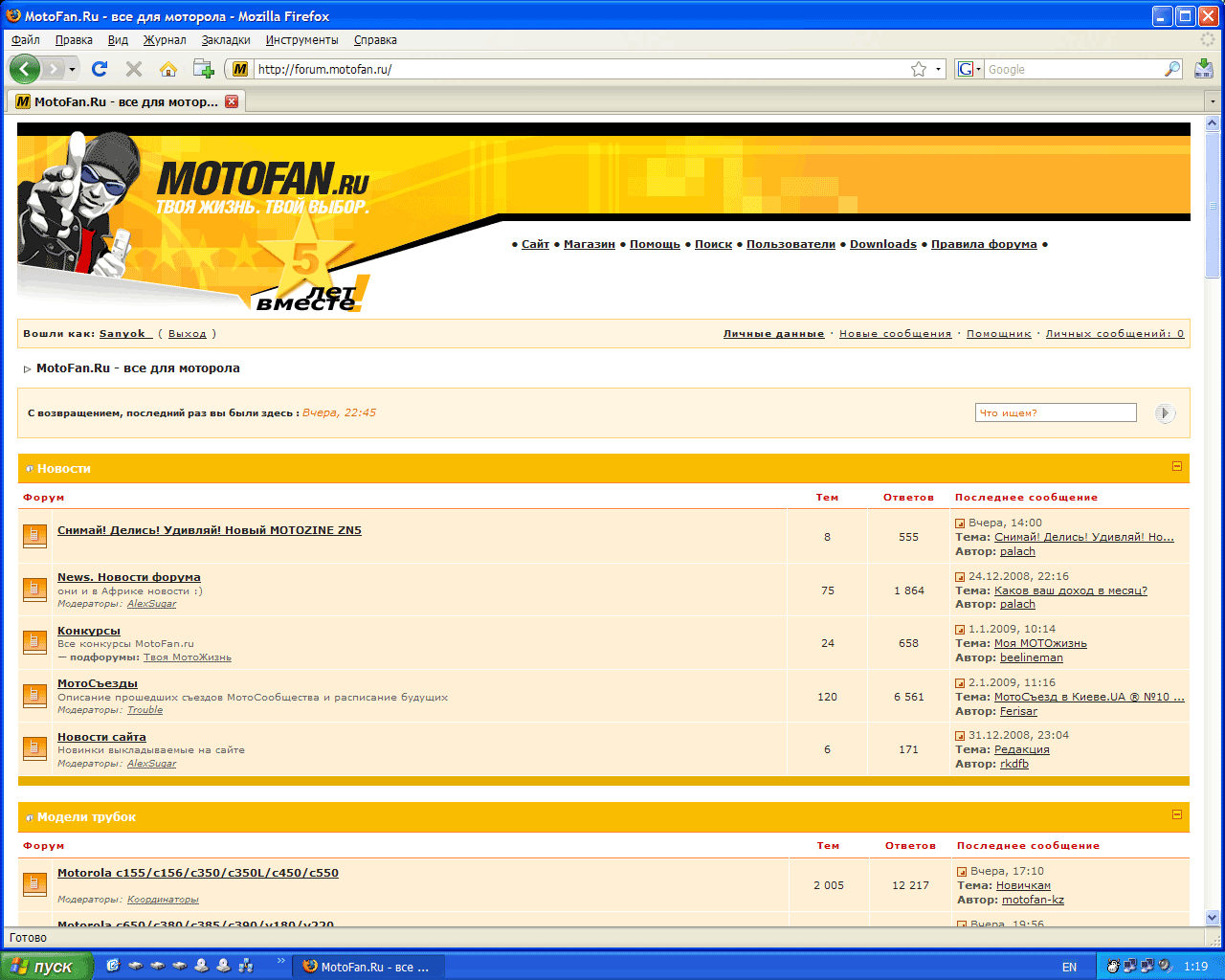The width and height of the screenshot is (1225, 980).
Task: Go to the Home page icon
Action: point(168,69)
